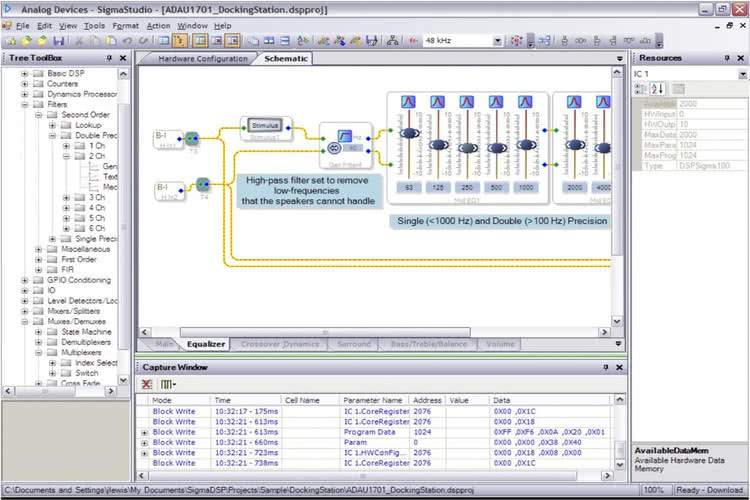Clear the Capture Window log with red X icon
The height and width of the screenshot is (500, 750).
[147, 384]
